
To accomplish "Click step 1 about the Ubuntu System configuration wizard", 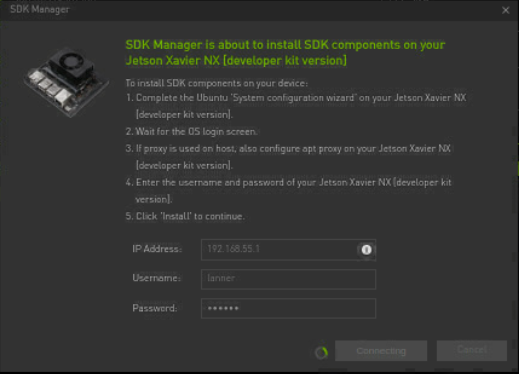I will 296,106.
